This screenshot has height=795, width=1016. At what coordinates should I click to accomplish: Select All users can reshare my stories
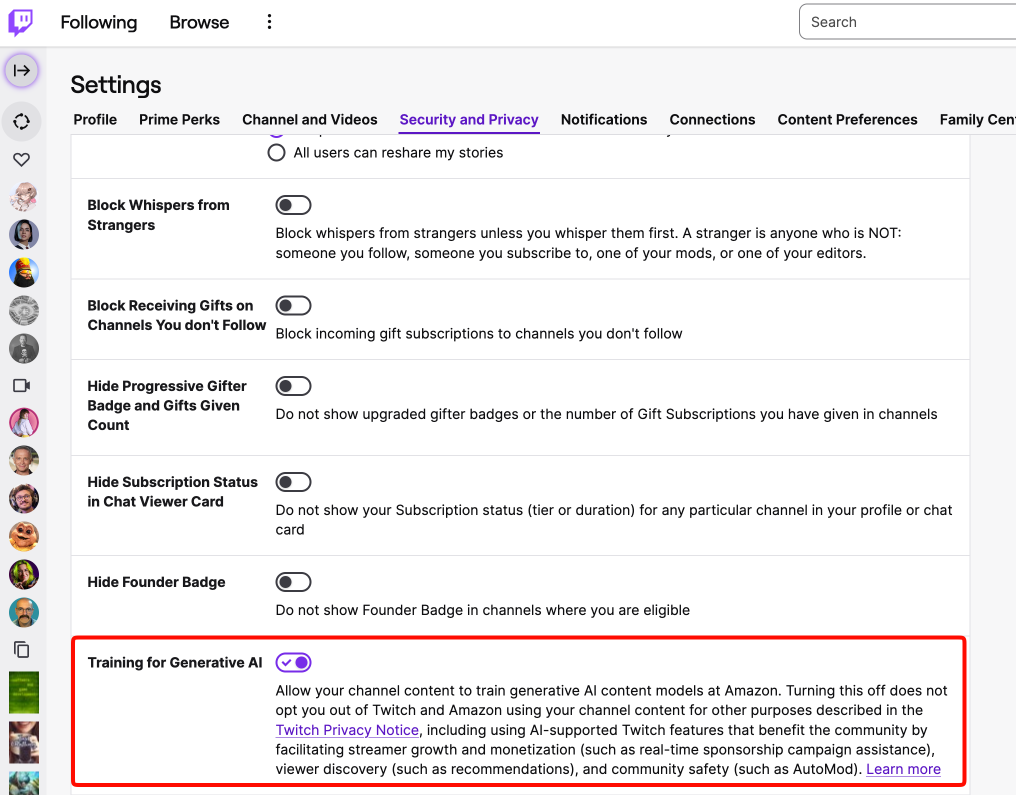pyautogui.click(x=277, y=153)
